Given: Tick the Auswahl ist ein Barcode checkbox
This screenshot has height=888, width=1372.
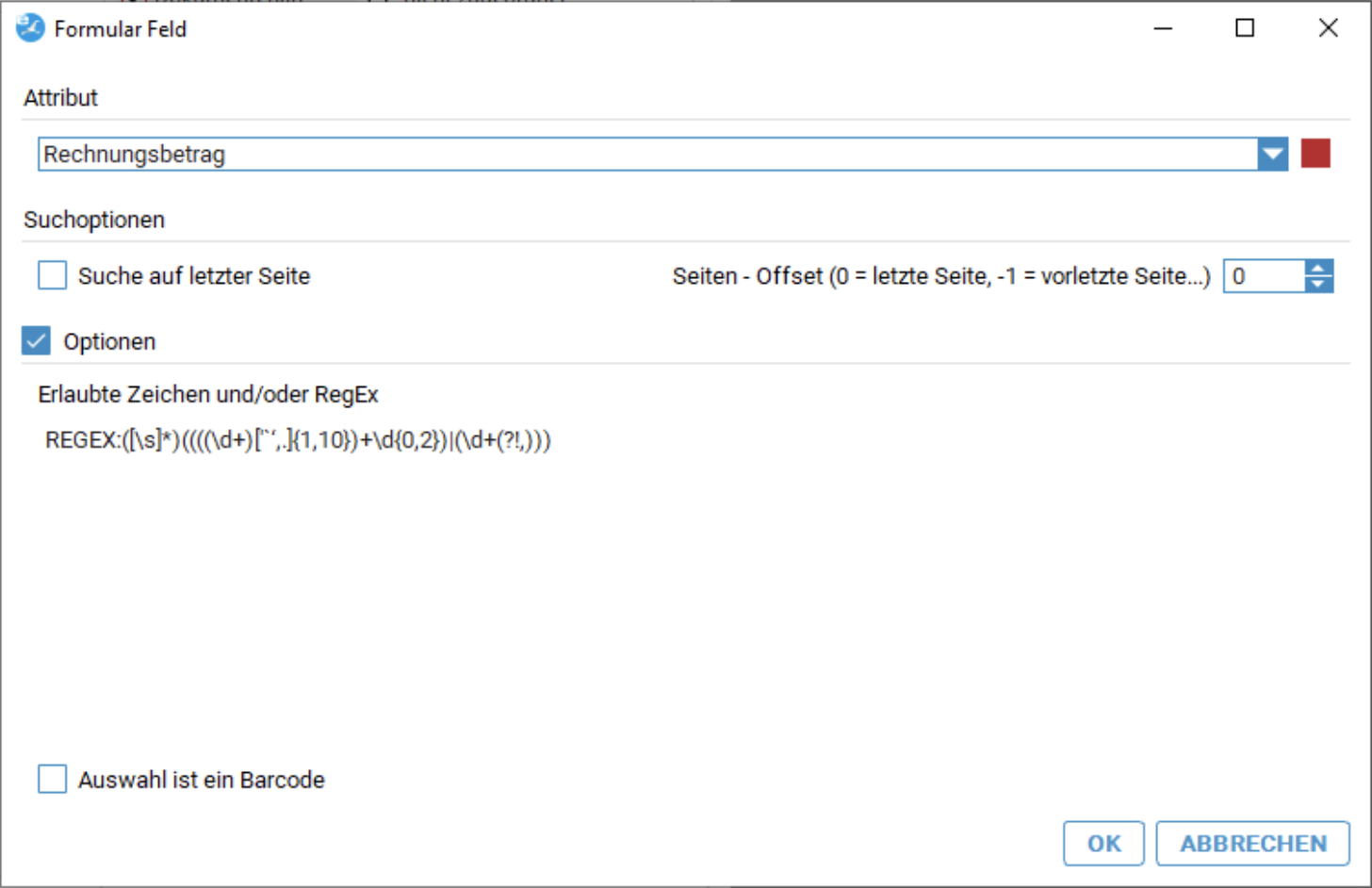Looking at the screenshot, I should [x=53, y=780].
